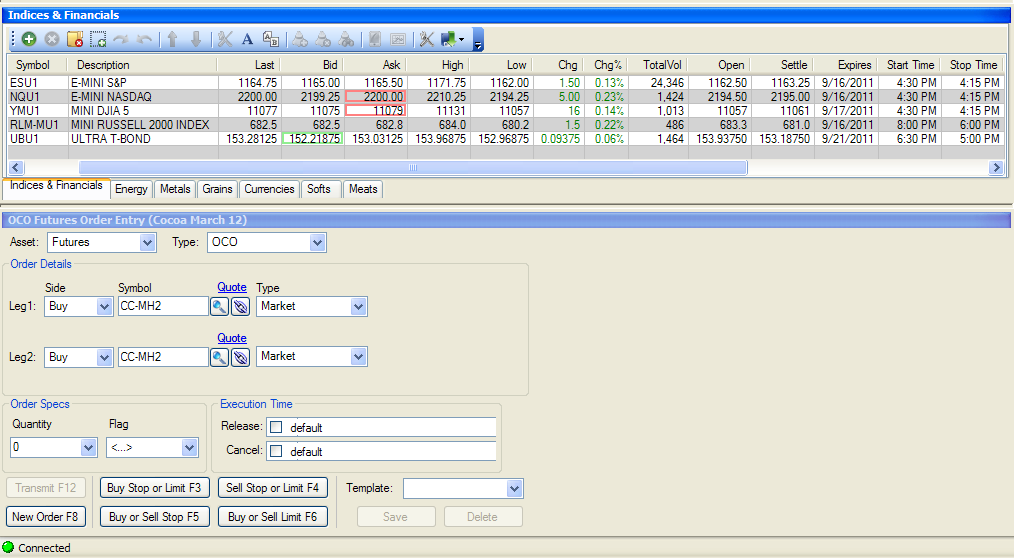1014x558 pixels.
Task: Click New Order F8 button
Action: coord(45,517)
